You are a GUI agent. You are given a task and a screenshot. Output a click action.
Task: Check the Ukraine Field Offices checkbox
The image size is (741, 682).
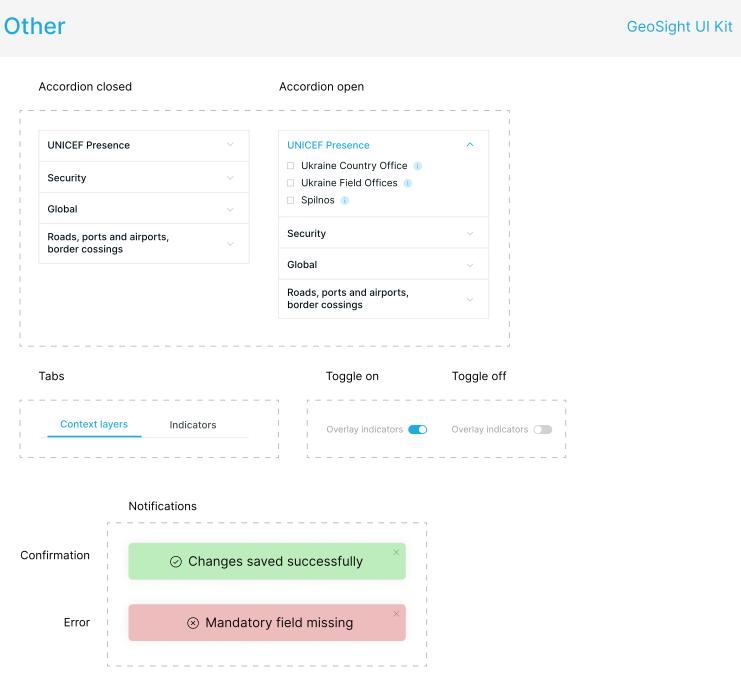point(291,183)
